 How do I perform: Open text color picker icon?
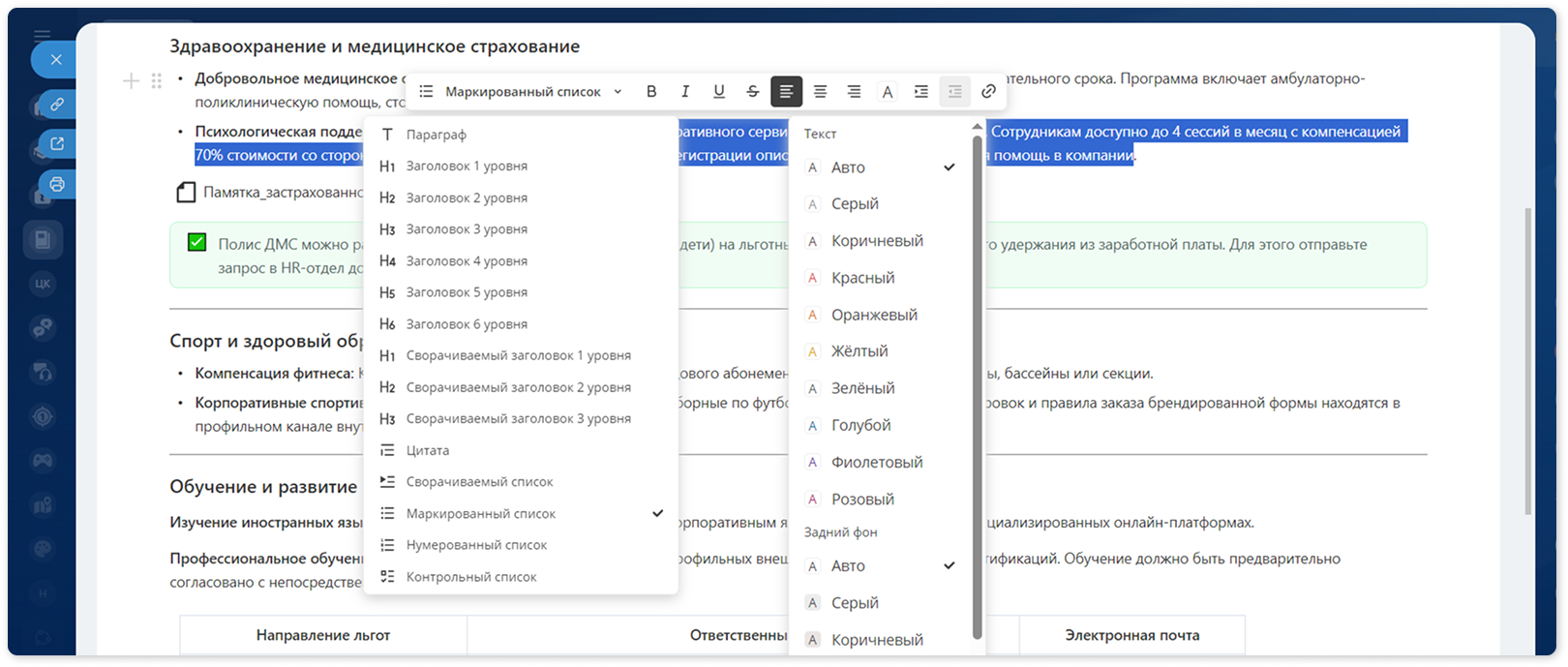pos(887,91)
